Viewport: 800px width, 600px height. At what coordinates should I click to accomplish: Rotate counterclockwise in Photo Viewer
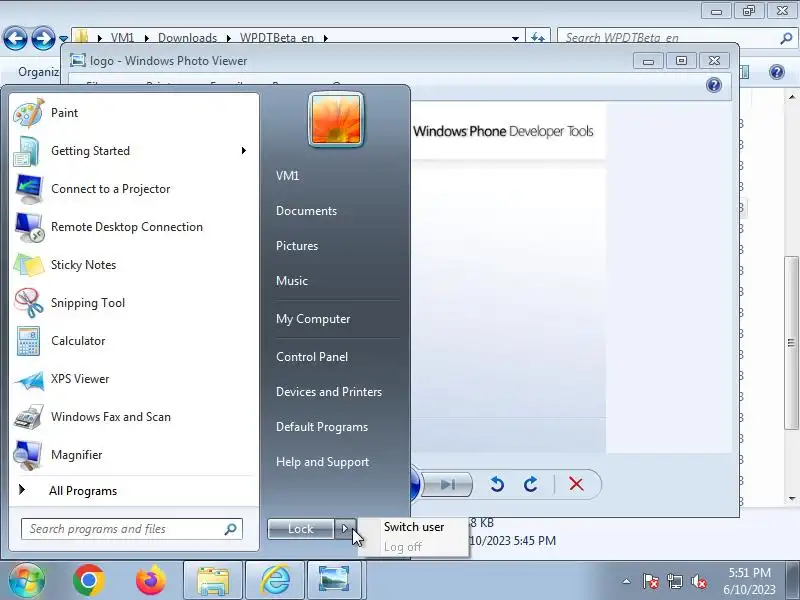coord(496,484)
